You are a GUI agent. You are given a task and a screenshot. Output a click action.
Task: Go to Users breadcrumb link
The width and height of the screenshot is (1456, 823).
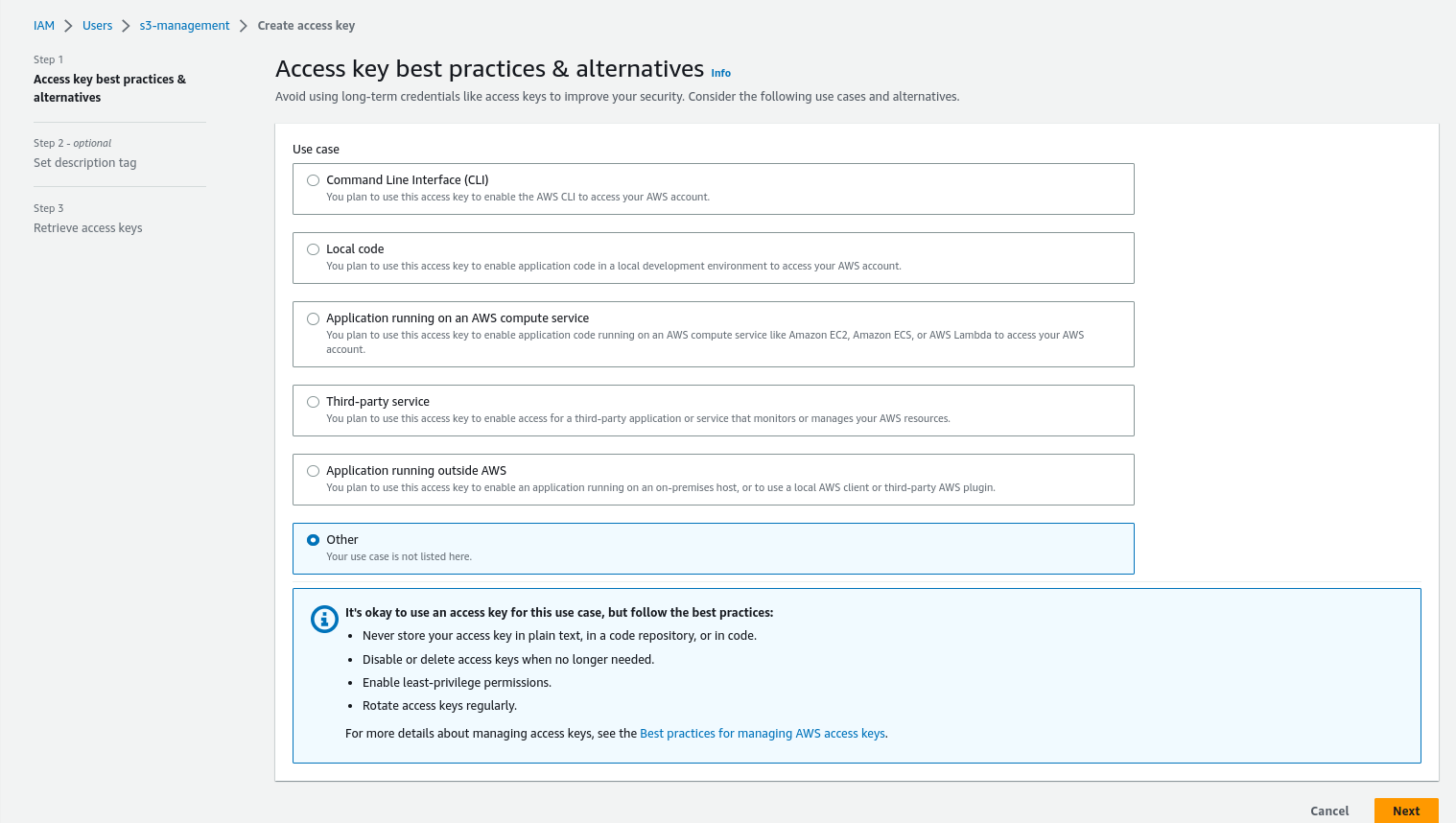(97, 26)
